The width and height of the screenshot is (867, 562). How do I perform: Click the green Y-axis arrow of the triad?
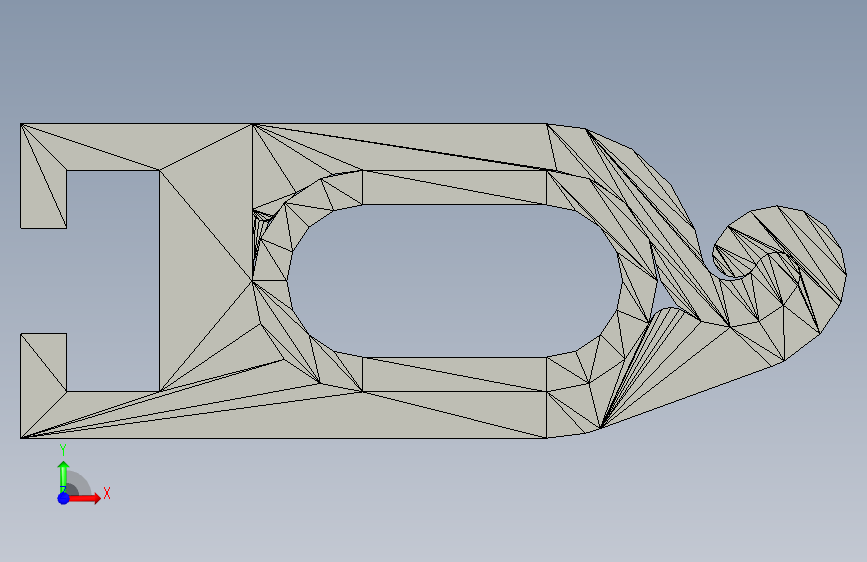63,476
